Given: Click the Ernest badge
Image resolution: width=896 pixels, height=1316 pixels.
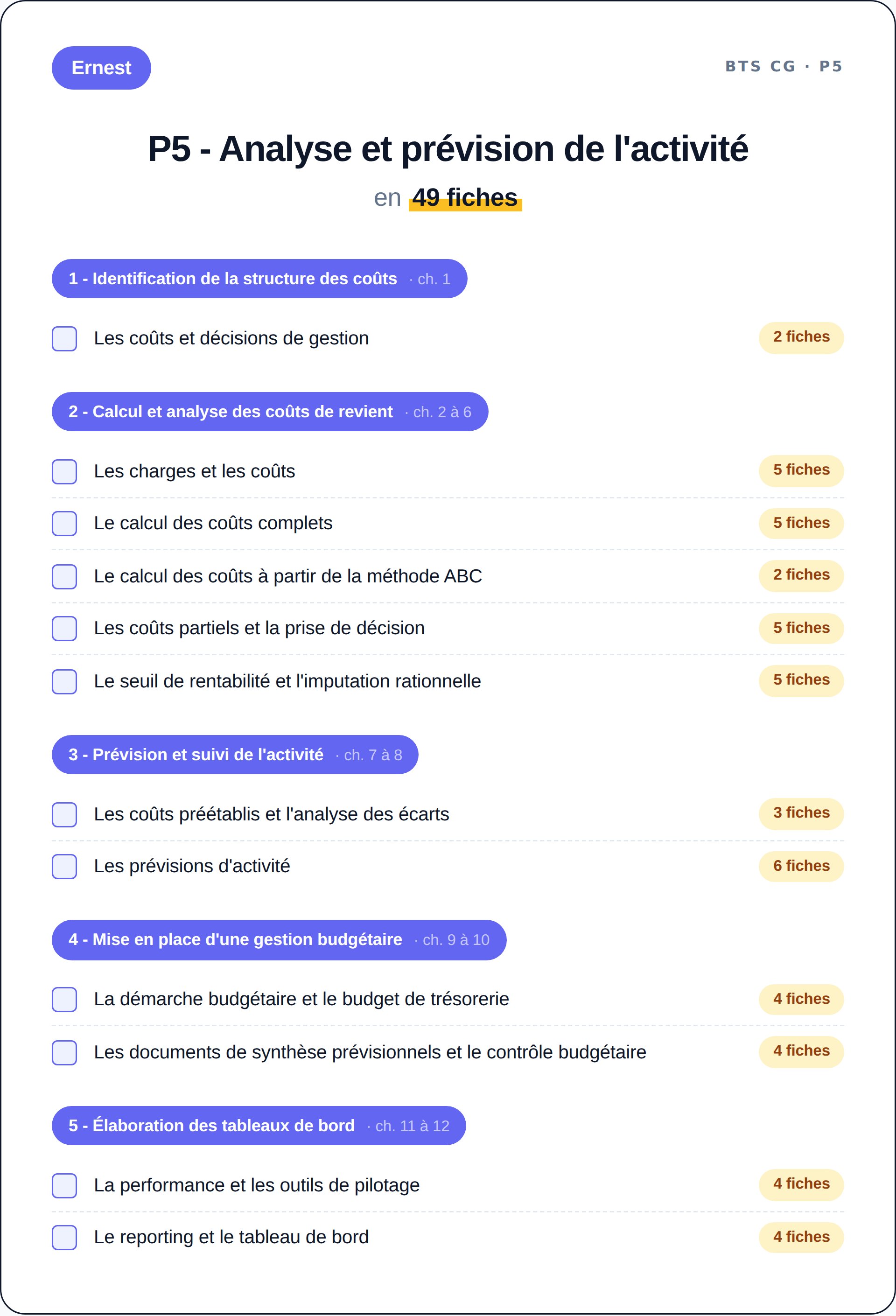Looking at the screenshot, I should tap(101, 68).
